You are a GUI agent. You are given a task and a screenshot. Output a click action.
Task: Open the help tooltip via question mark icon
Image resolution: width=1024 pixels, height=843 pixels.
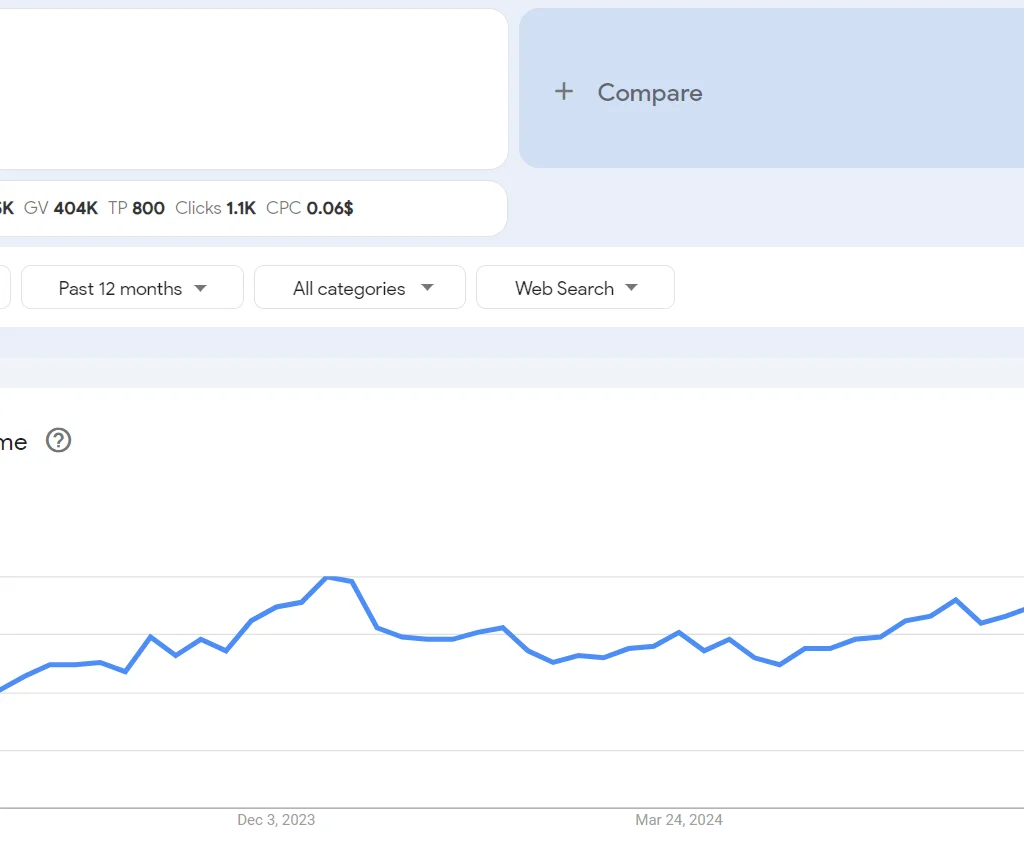(x=58, y=441)
